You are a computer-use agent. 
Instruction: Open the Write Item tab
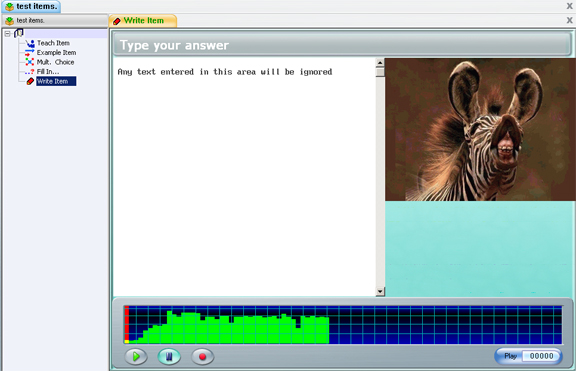[x=143, y=21]
